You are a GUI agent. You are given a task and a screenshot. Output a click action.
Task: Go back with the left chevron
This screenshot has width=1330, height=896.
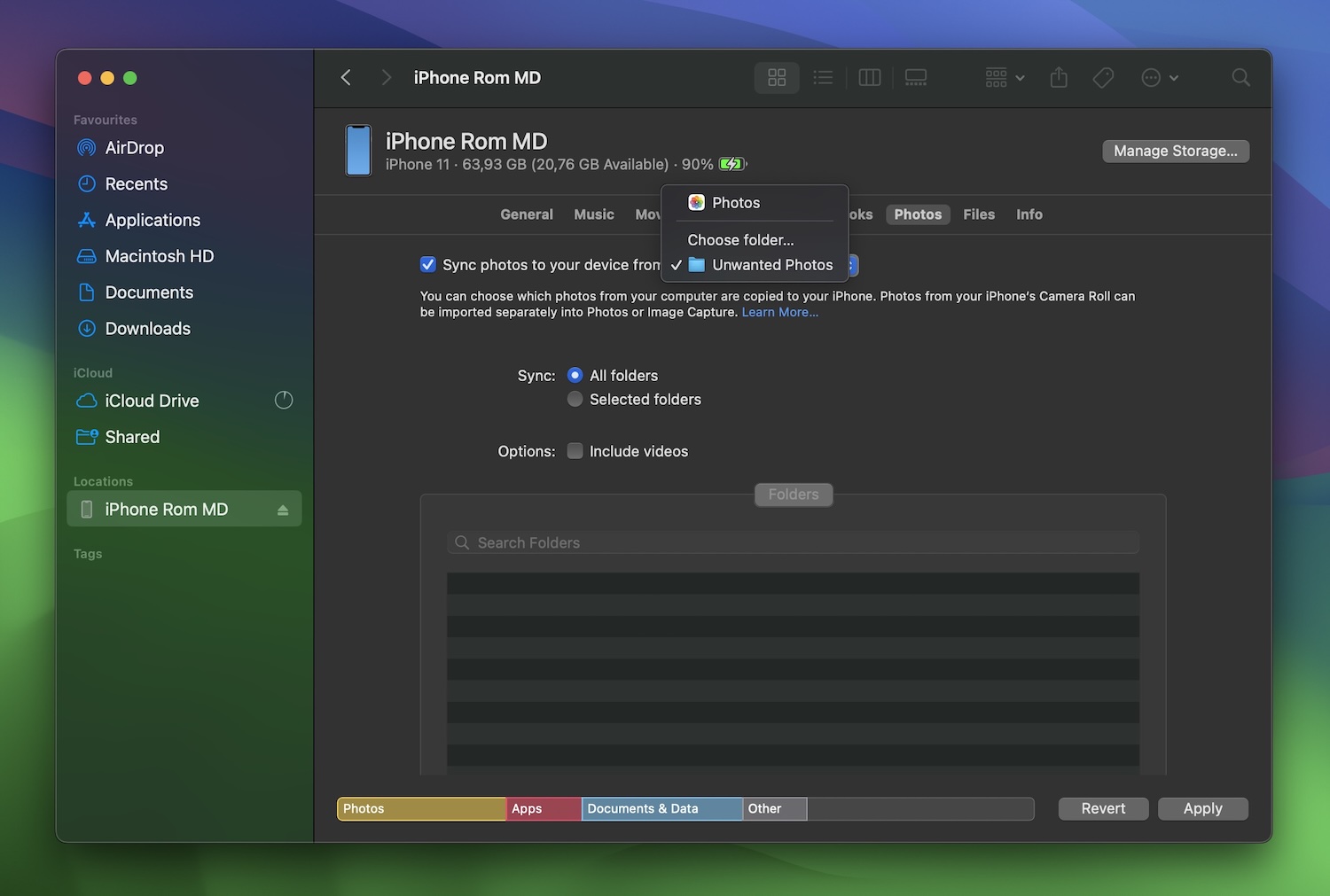pyautogui.click(x=346, y=78)
